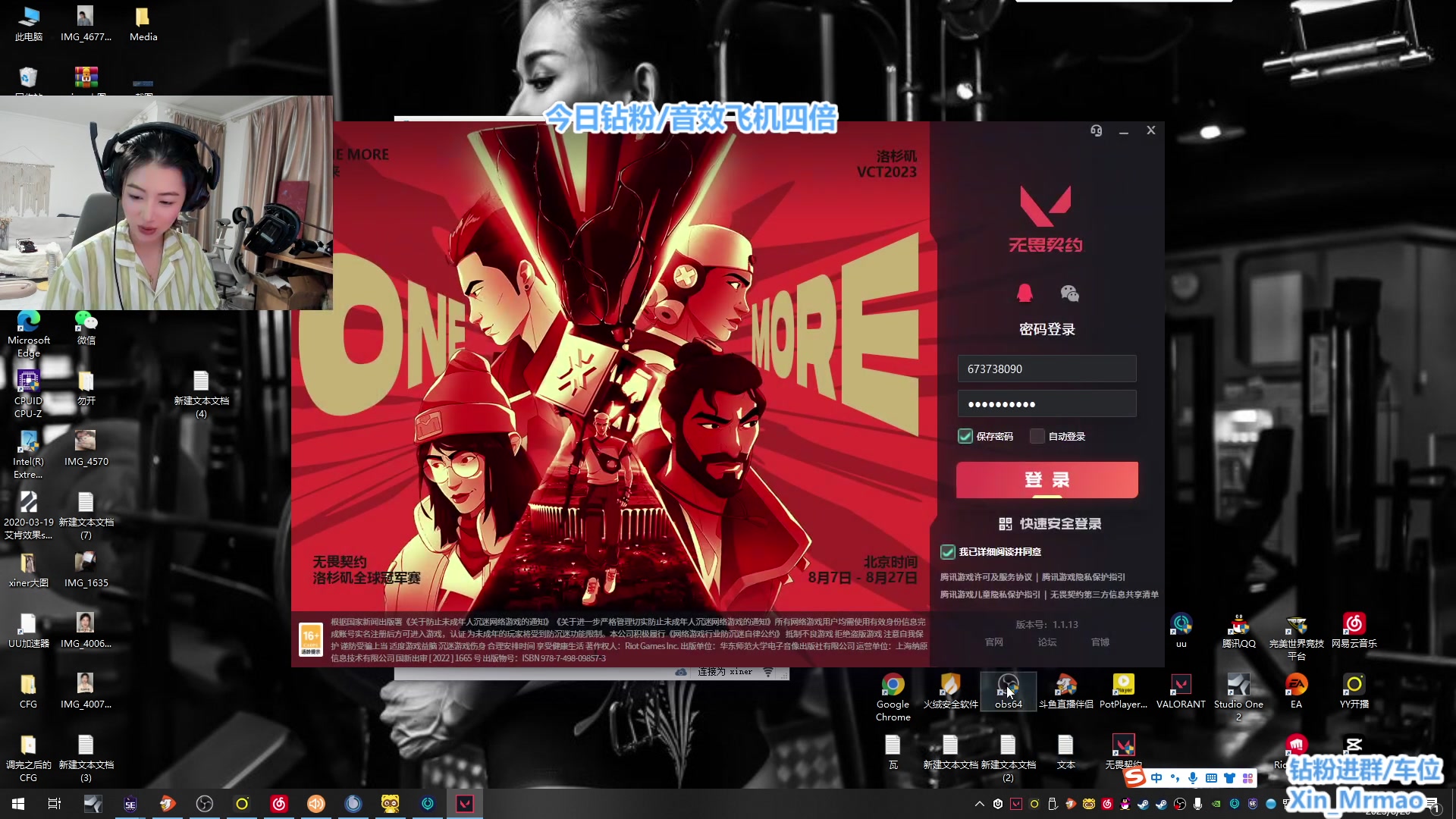The image size is (1456, 819).
Task: Open 微信 desktop icon
Action: point(86,327)
